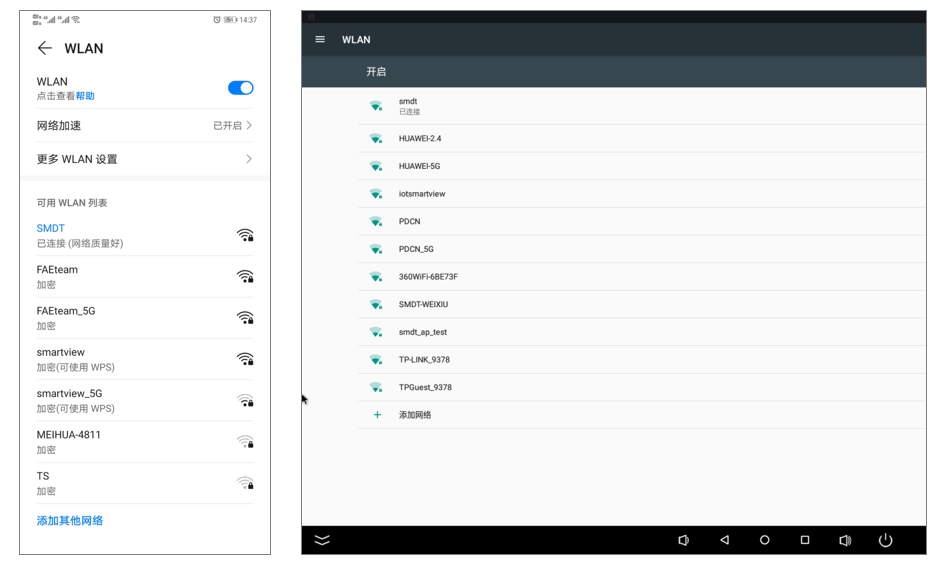Click the 360WiFi-6BE73F Wi-Fi icon
Image resolution: width=948 pixels, height=573 pixels.
[x=376, y=277]
